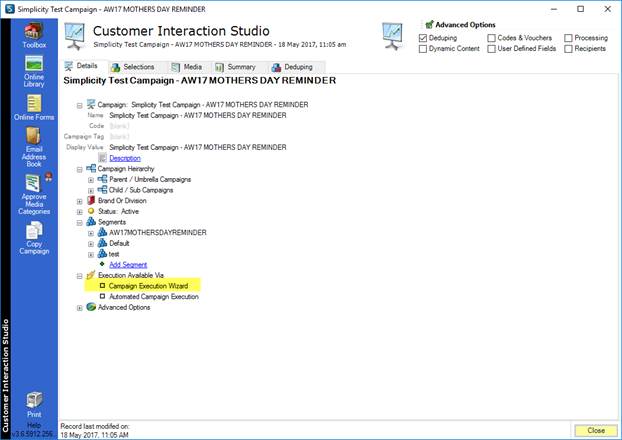
Task: Expand the AW17MOTHERSDAYREMINDER segment node
Action: (91, 234)
